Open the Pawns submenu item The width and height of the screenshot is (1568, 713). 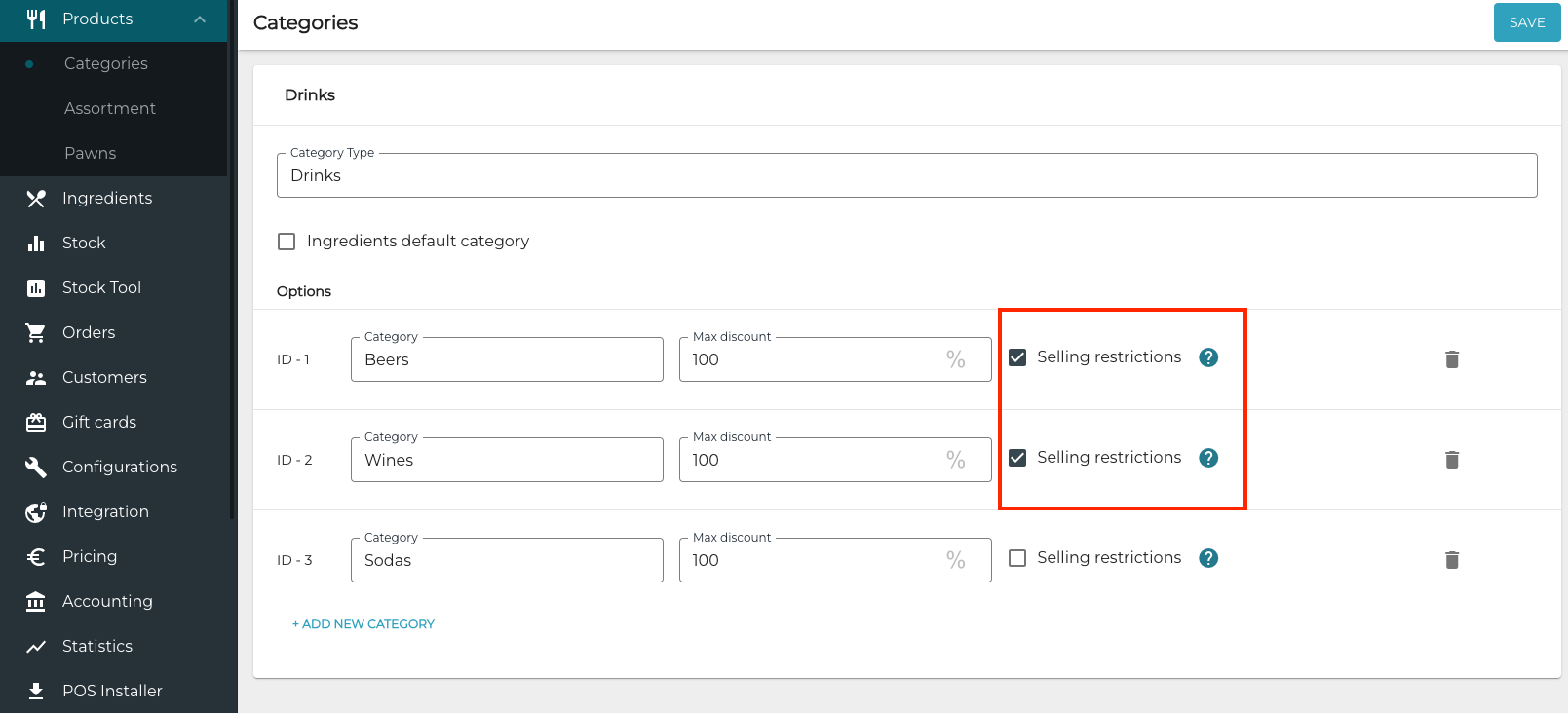pos(90,153)
